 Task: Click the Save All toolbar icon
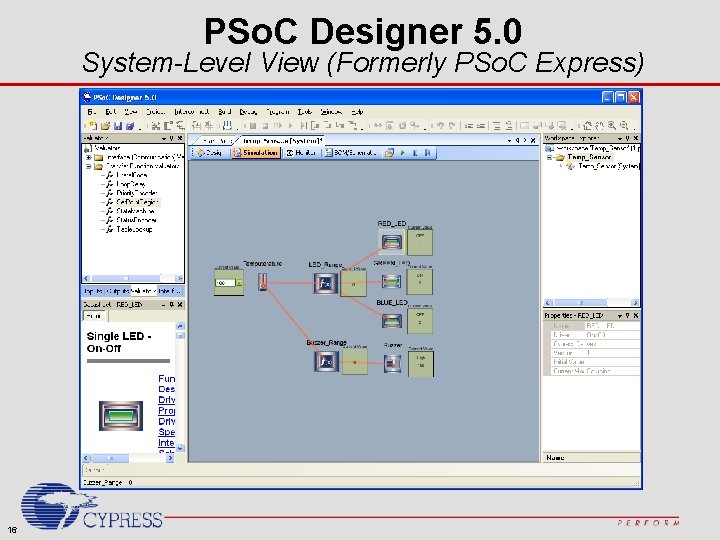(x=130, y=125)
